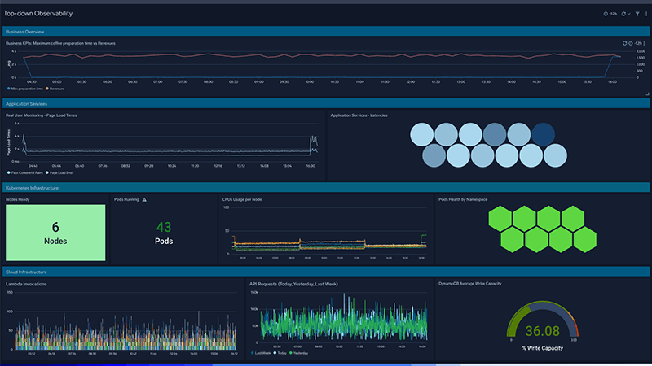Viewport: 652px width, 366px height.
Task: Click DynamoDB Average Write Capacity title
Action: 469,283
